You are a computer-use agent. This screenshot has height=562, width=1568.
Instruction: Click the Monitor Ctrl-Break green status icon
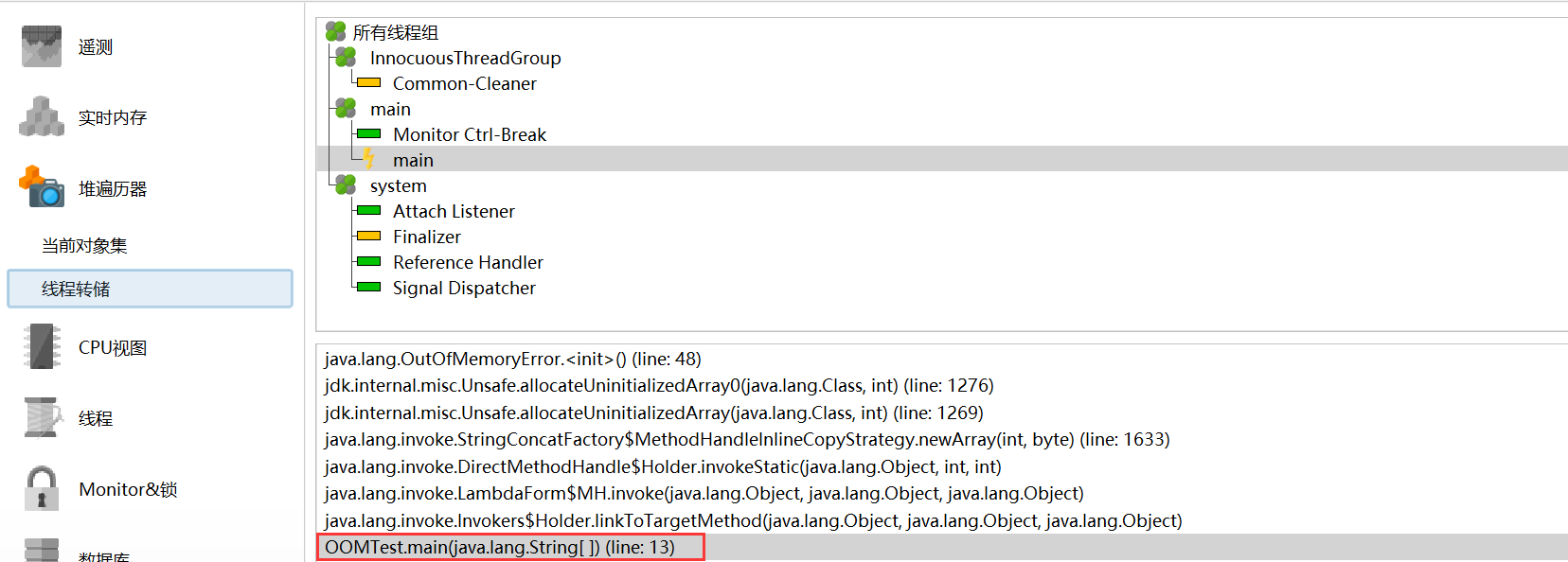(368, 134)
